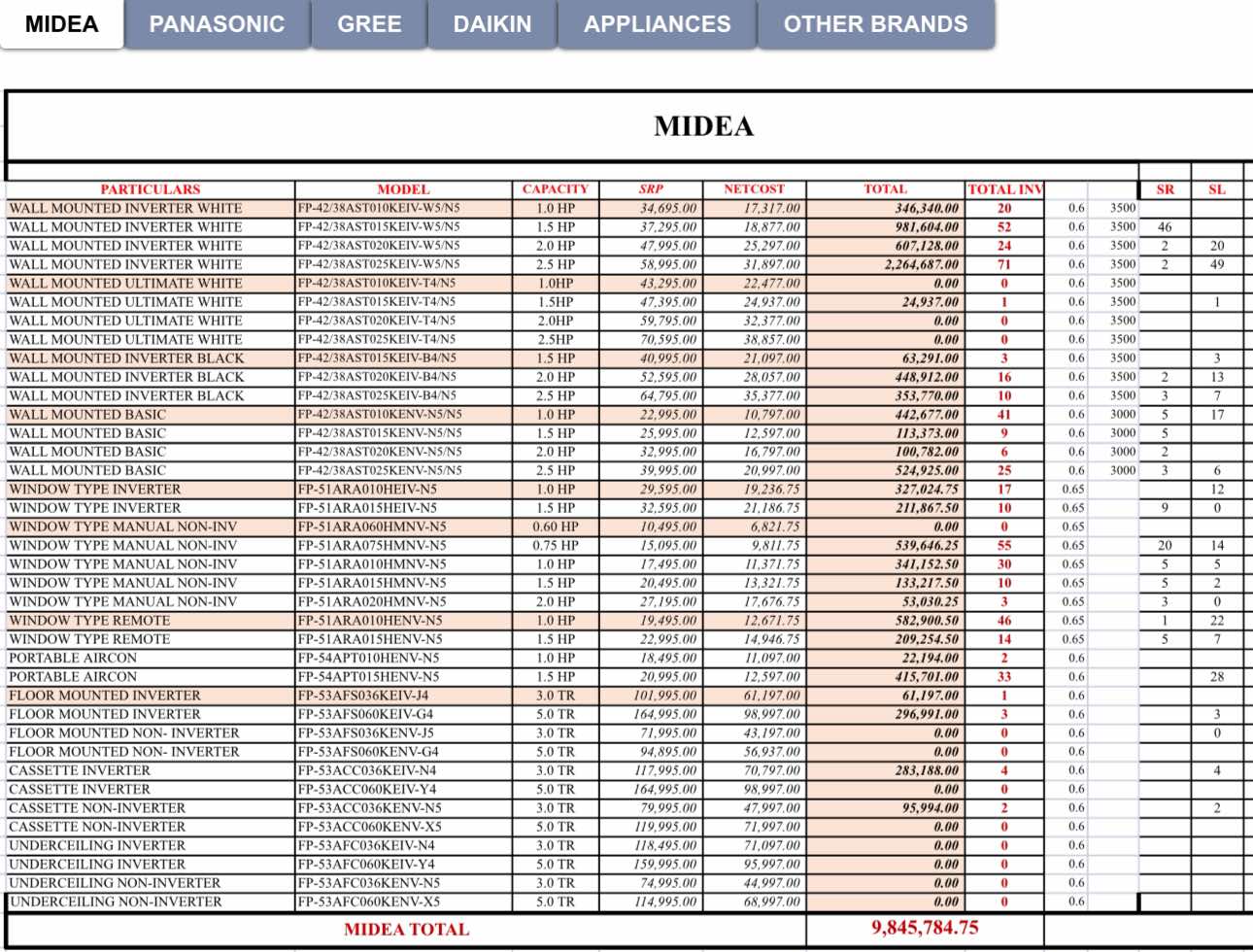Click model cell FP-42/38AST015KEIV-W5/N5

click(403, 226)
